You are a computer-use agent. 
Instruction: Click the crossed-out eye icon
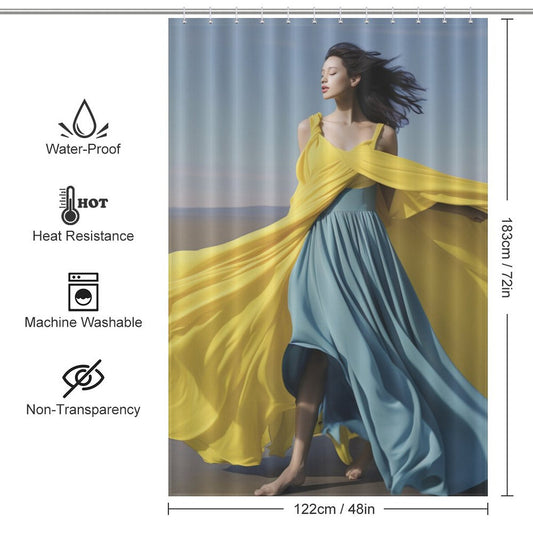coord(83,378)
